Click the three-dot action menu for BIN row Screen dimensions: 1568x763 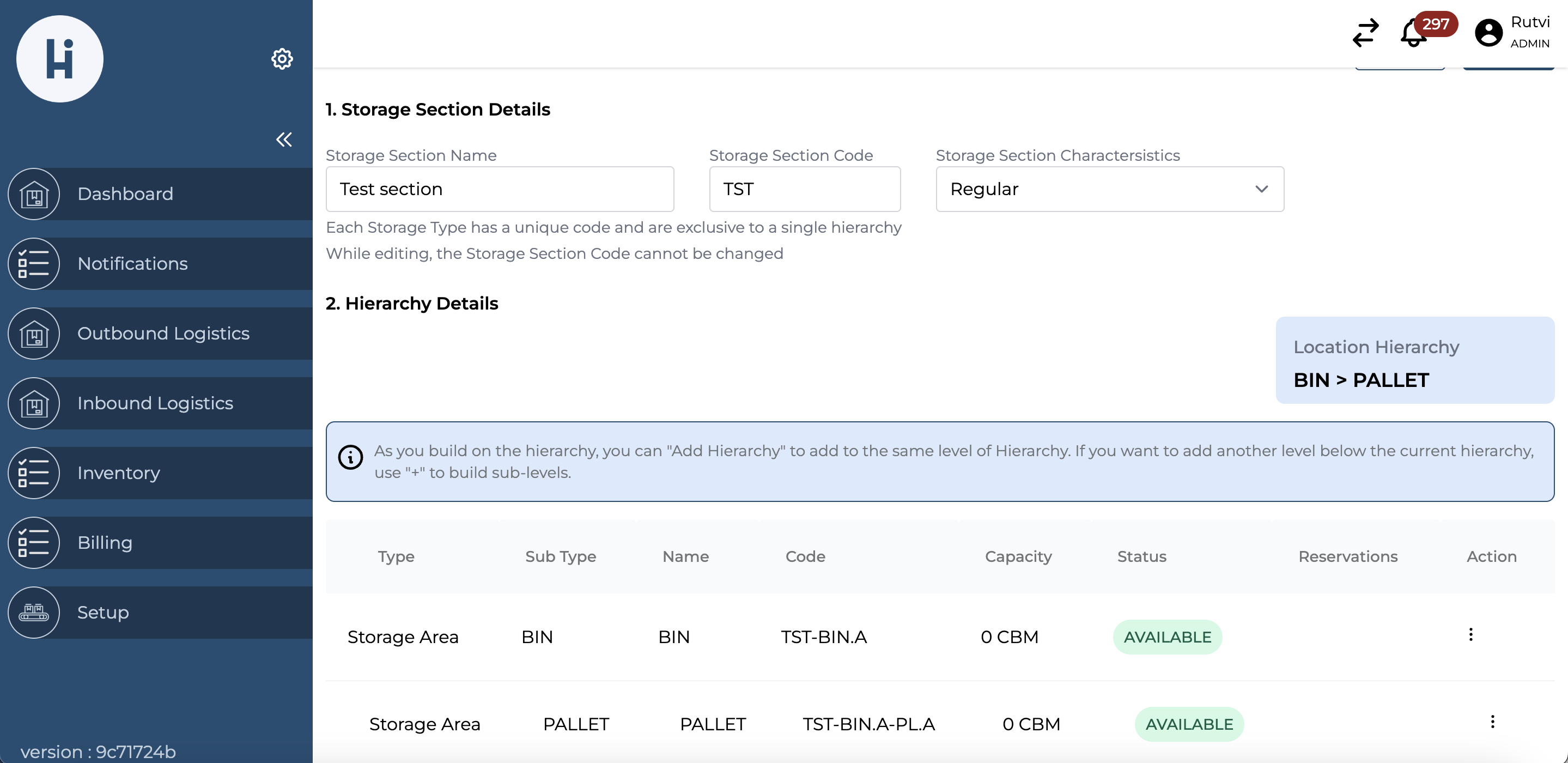click(1470, 634)
